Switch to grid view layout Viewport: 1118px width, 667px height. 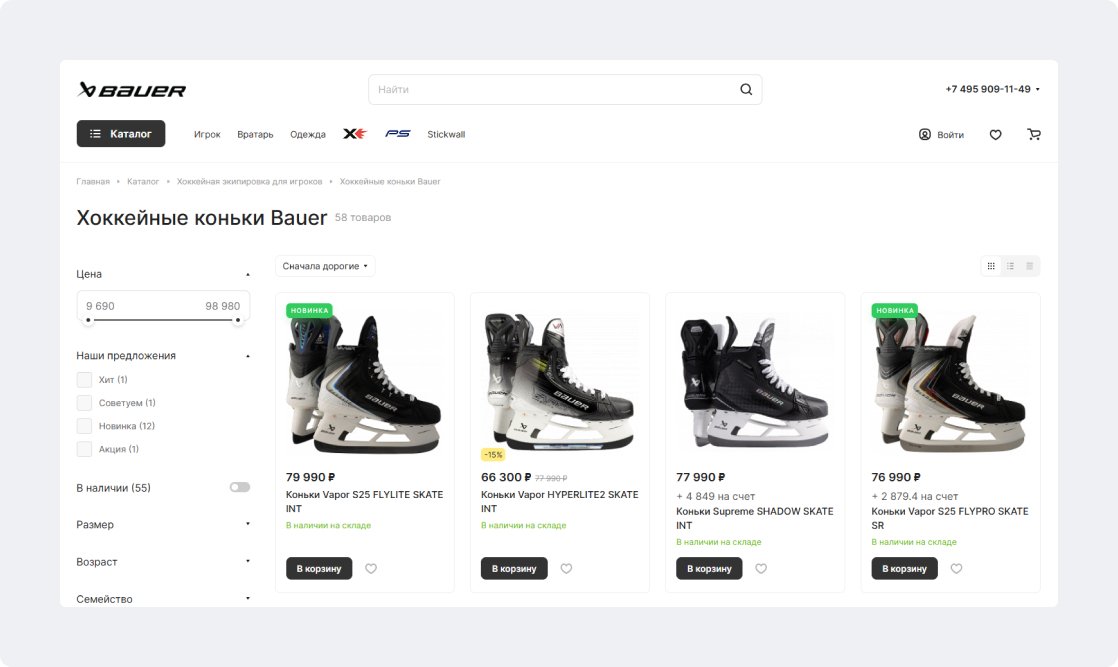(x=991, y=266)
